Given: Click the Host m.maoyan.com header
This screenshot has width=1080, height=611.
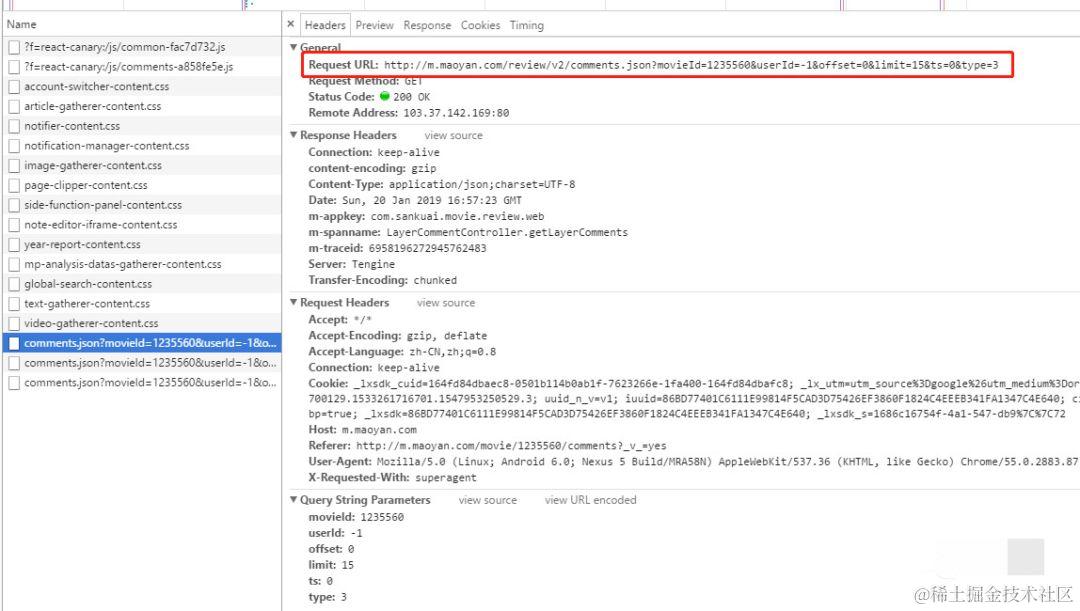Looking at the screenshot, I should (x=362, y=430).
